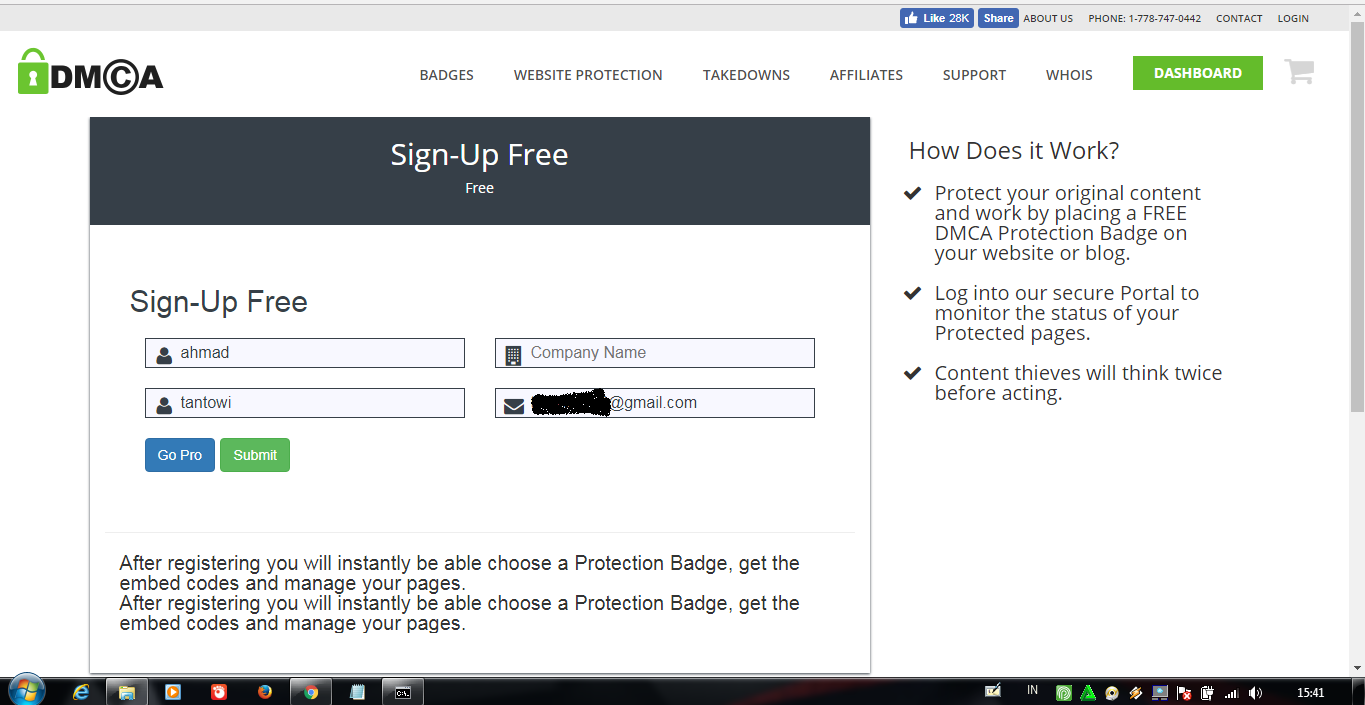This screenshot has height=705, width=1365.
Task: Click the IN language indicator
Action: pyautogui.click(x=1032, y=690)
